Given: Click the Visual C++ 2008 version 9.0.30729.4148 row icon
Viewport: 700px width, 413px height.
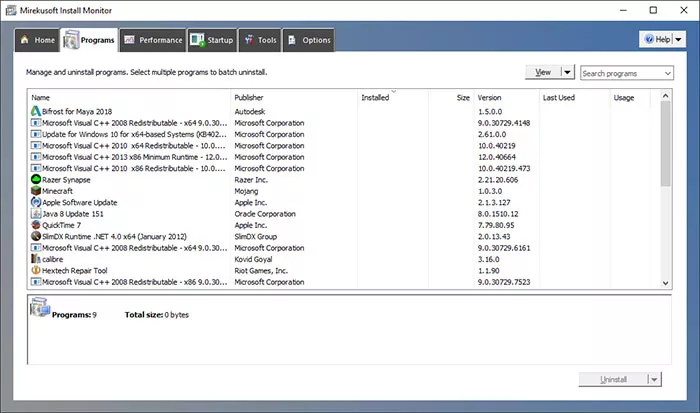Looking at the screenshot, I should pos(36,123).
